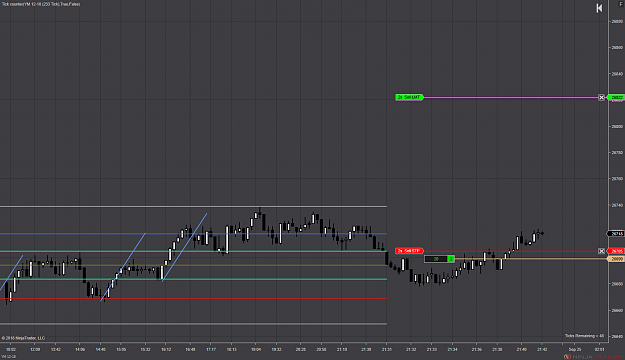The image size is (625, 360).
Task: Click the black current price marker 26715
Action: point(616,234)
